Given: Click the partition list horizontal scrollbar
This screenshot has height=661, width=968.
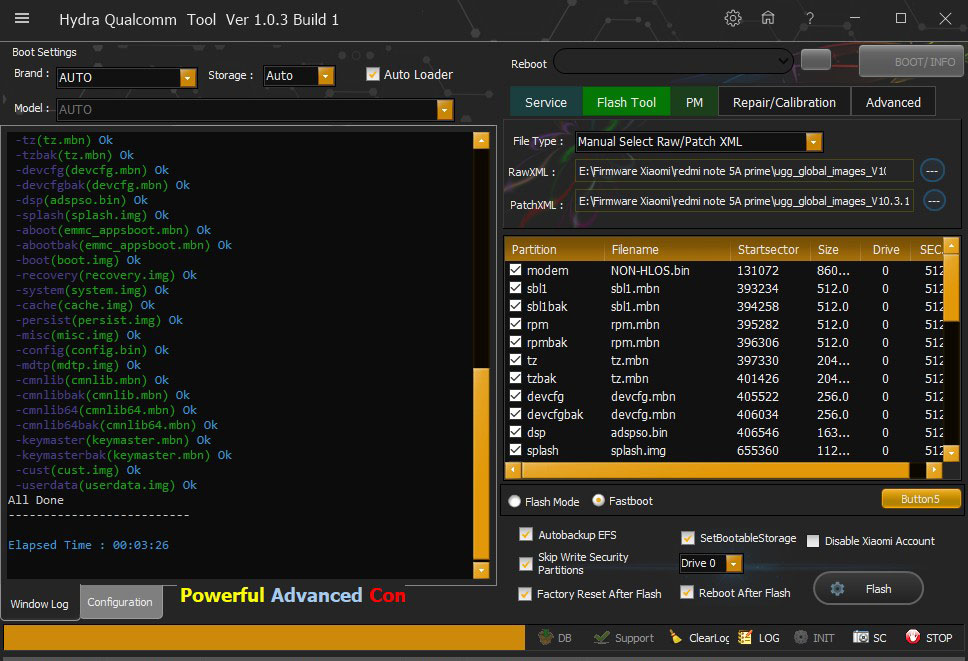Looking at the screenshot, I should pos(715,470).
